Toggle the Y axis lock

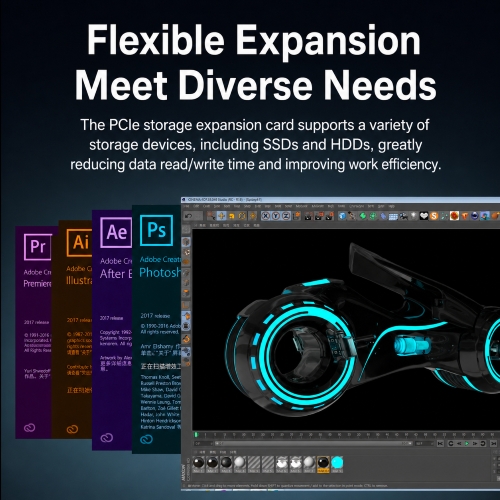click(x=276, y=216)
